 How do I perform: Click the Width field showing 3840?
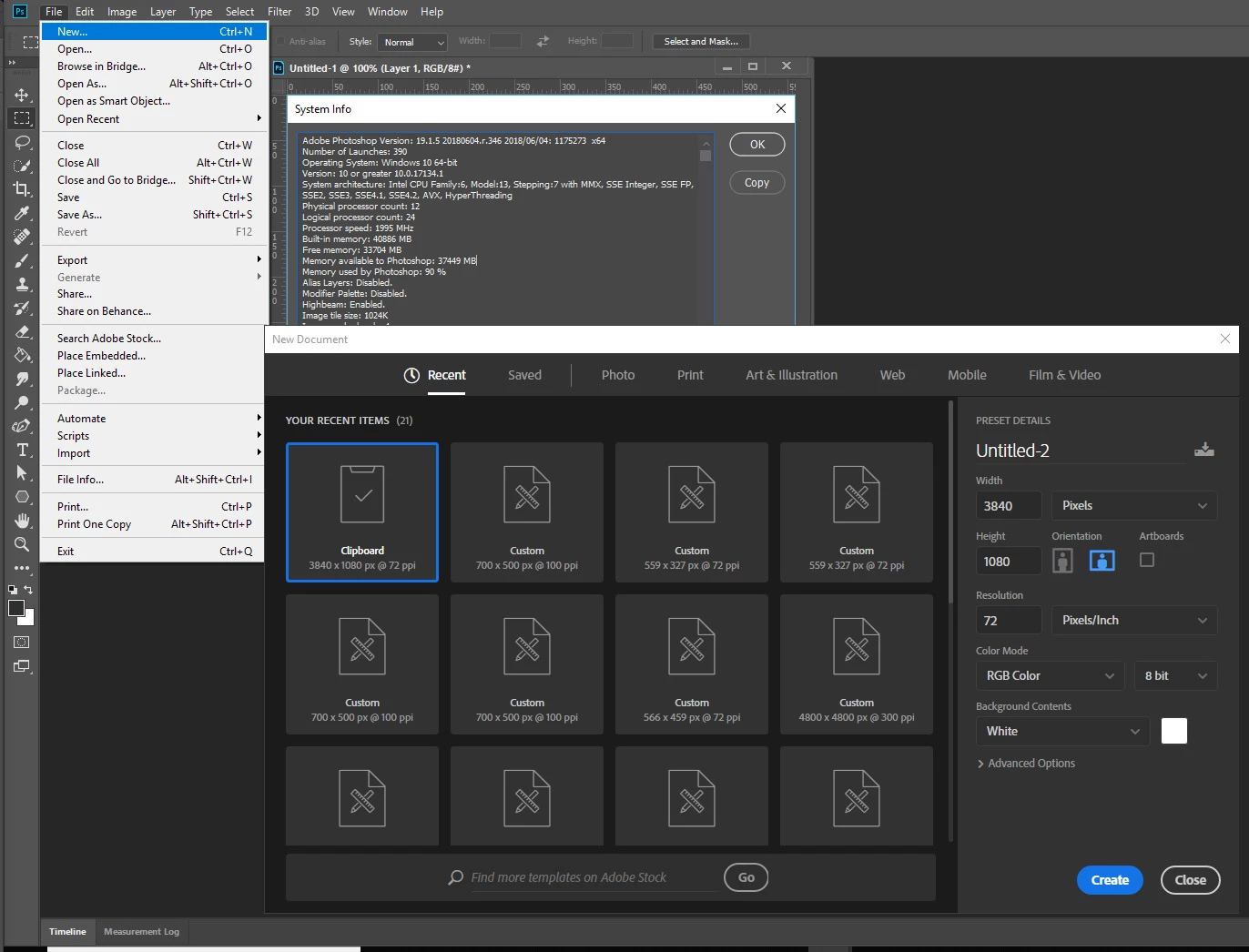(x=1009, y=505)
